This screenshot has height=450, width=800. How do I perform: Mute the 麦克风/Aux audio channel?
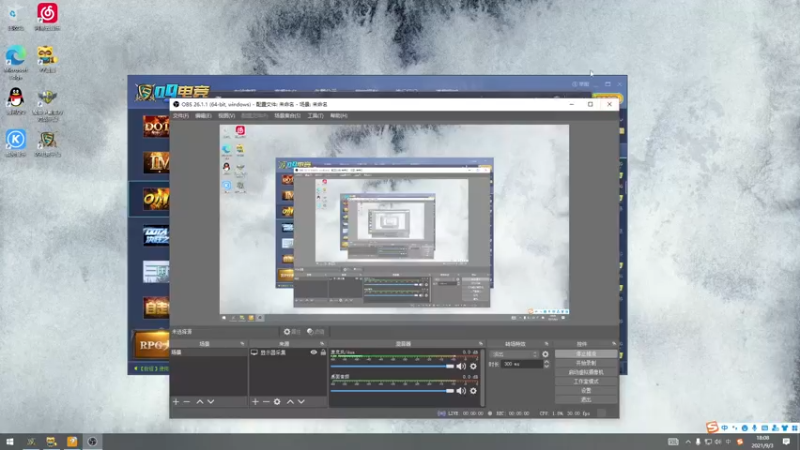pyautogui.click(x=461, y=366)
